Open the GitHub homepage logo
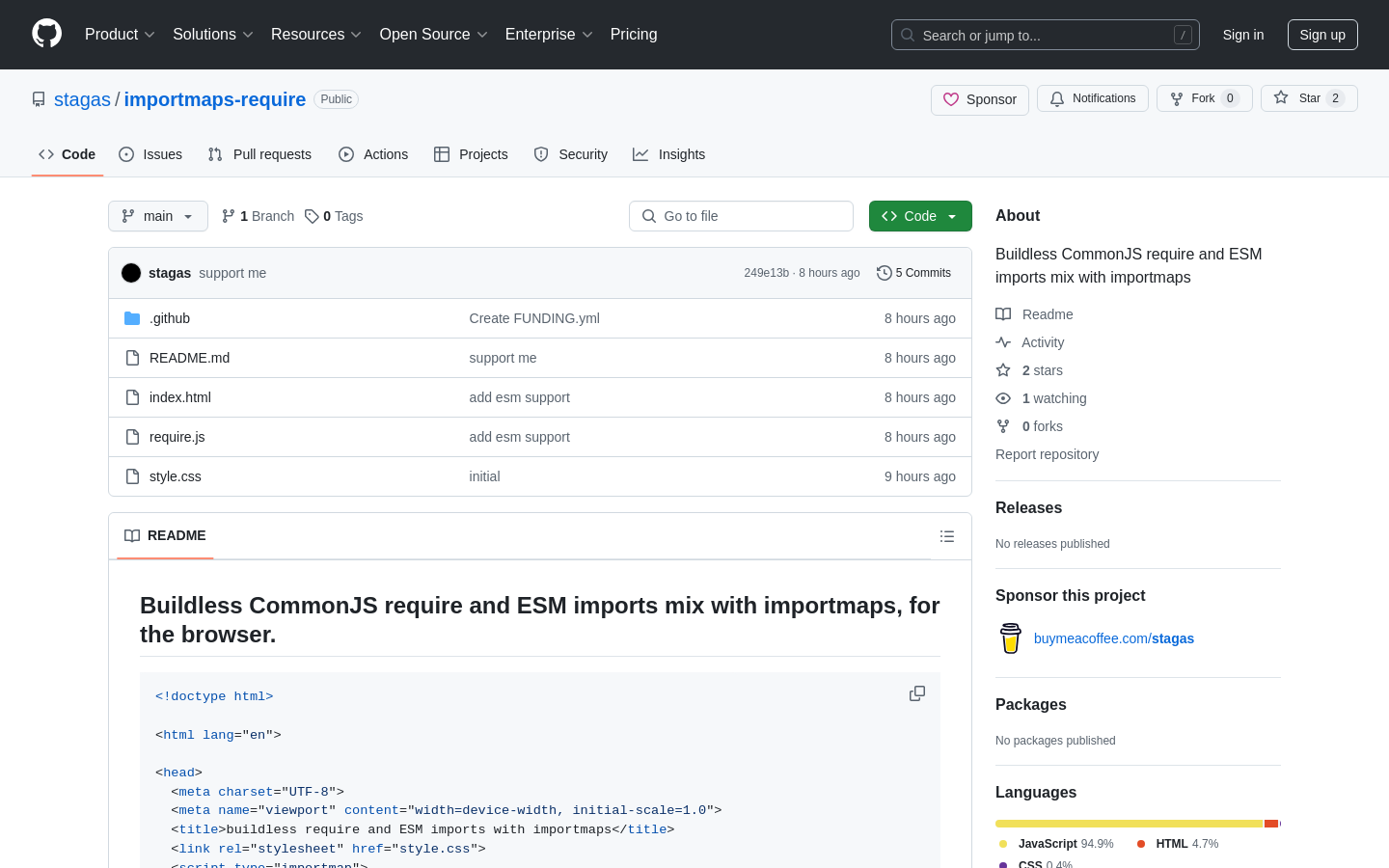 (46, 34)
